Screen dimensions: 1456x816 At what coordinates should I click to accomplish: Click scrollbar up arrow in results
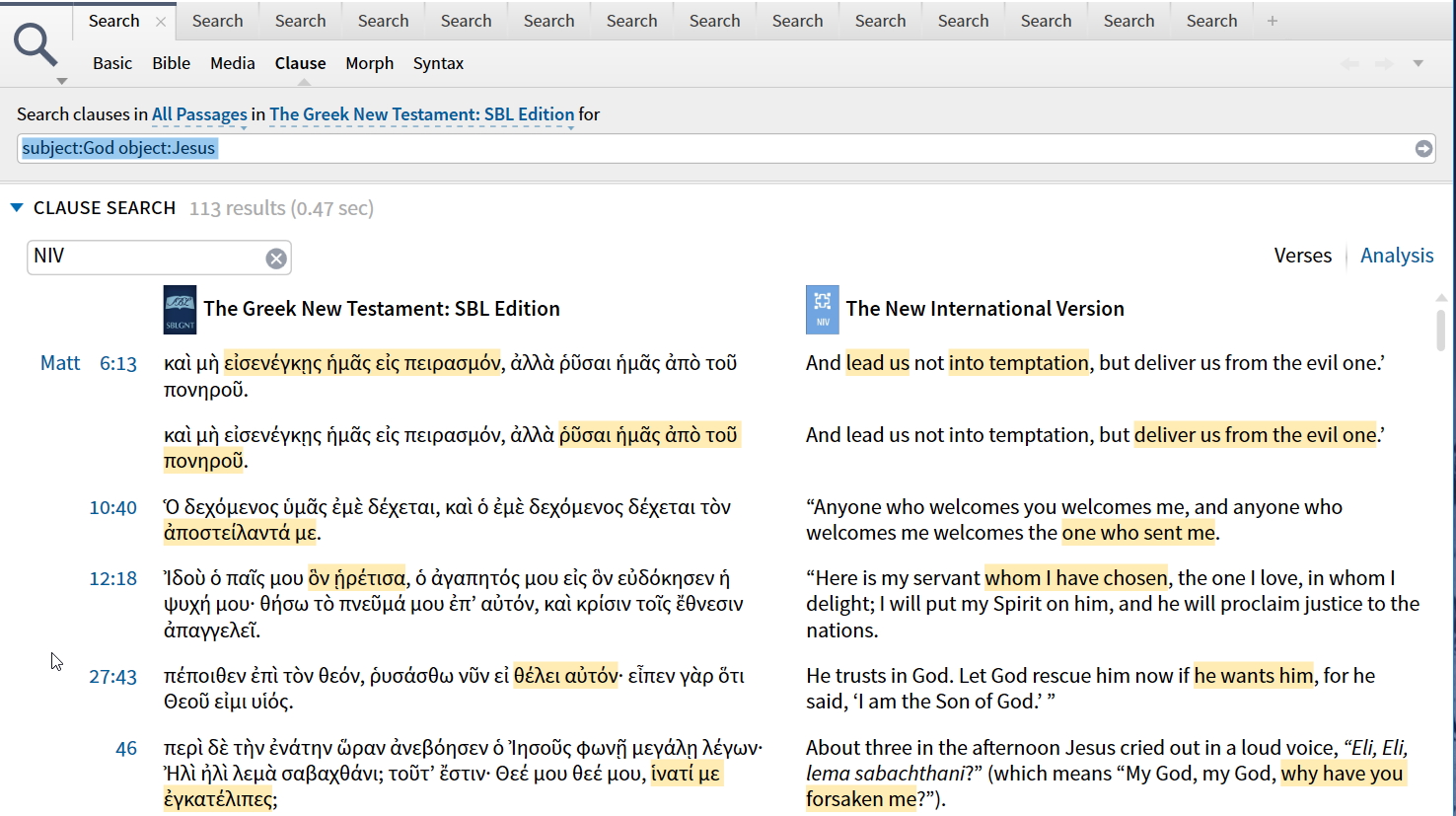[1441, 297]
